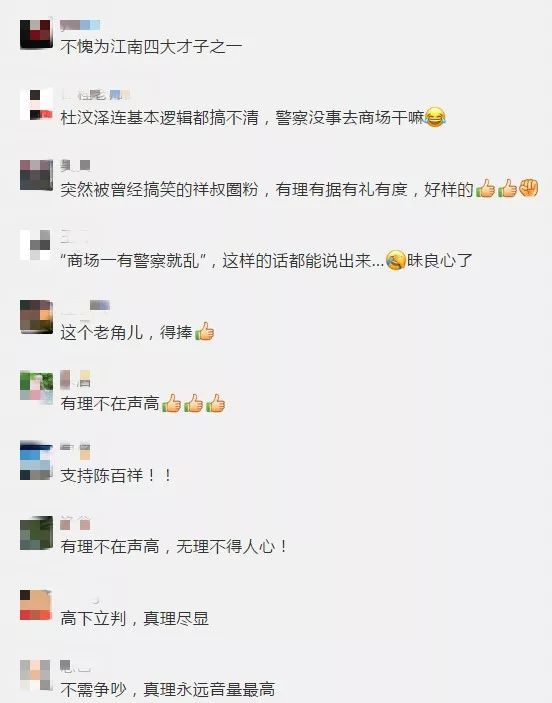Click avatar beside 不愧为江南四大才子之一 comment
Viewport: 552px width, 703px height.
tap(36, 34)
